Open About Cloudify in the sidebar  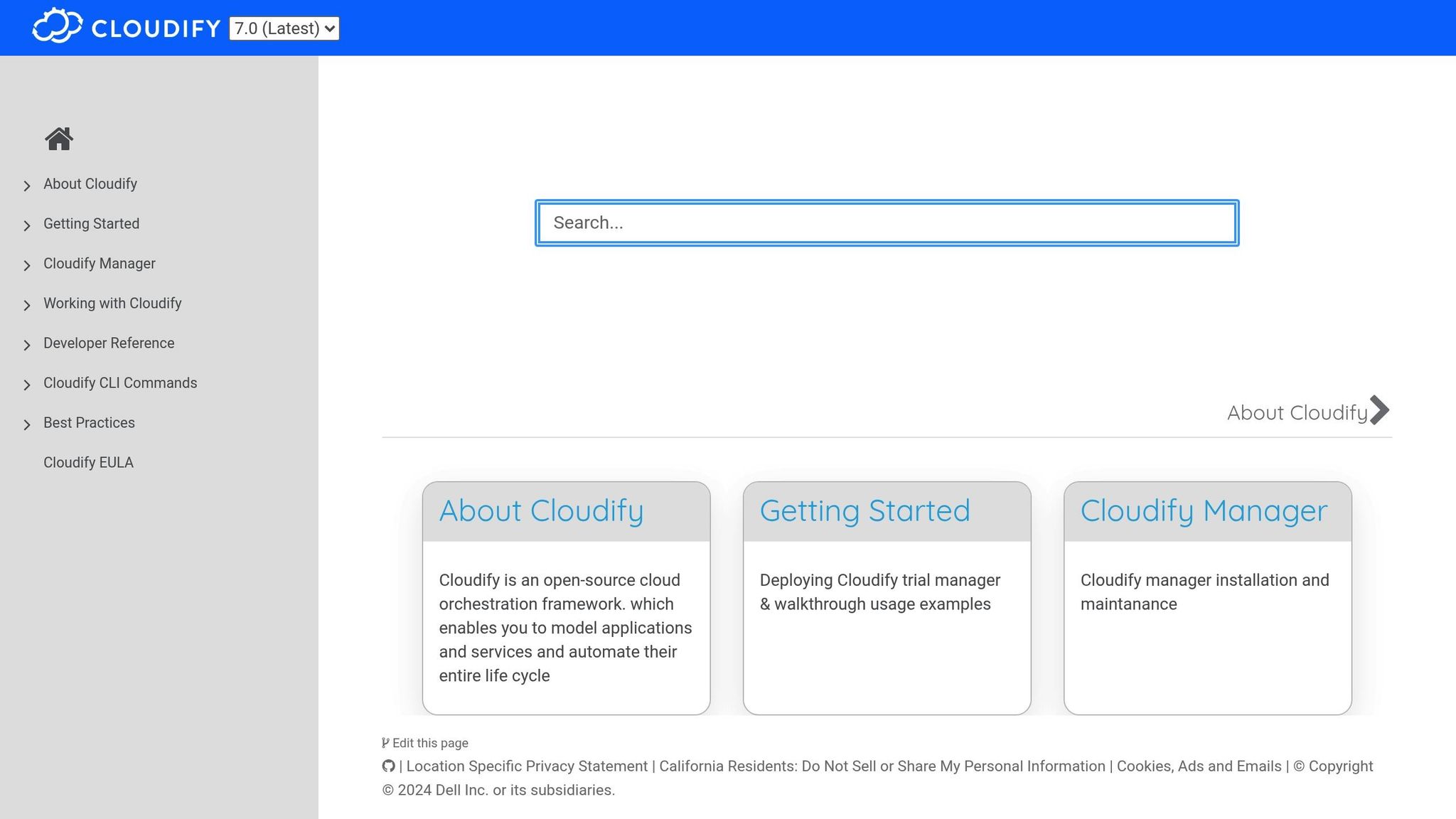coord(90,184)
